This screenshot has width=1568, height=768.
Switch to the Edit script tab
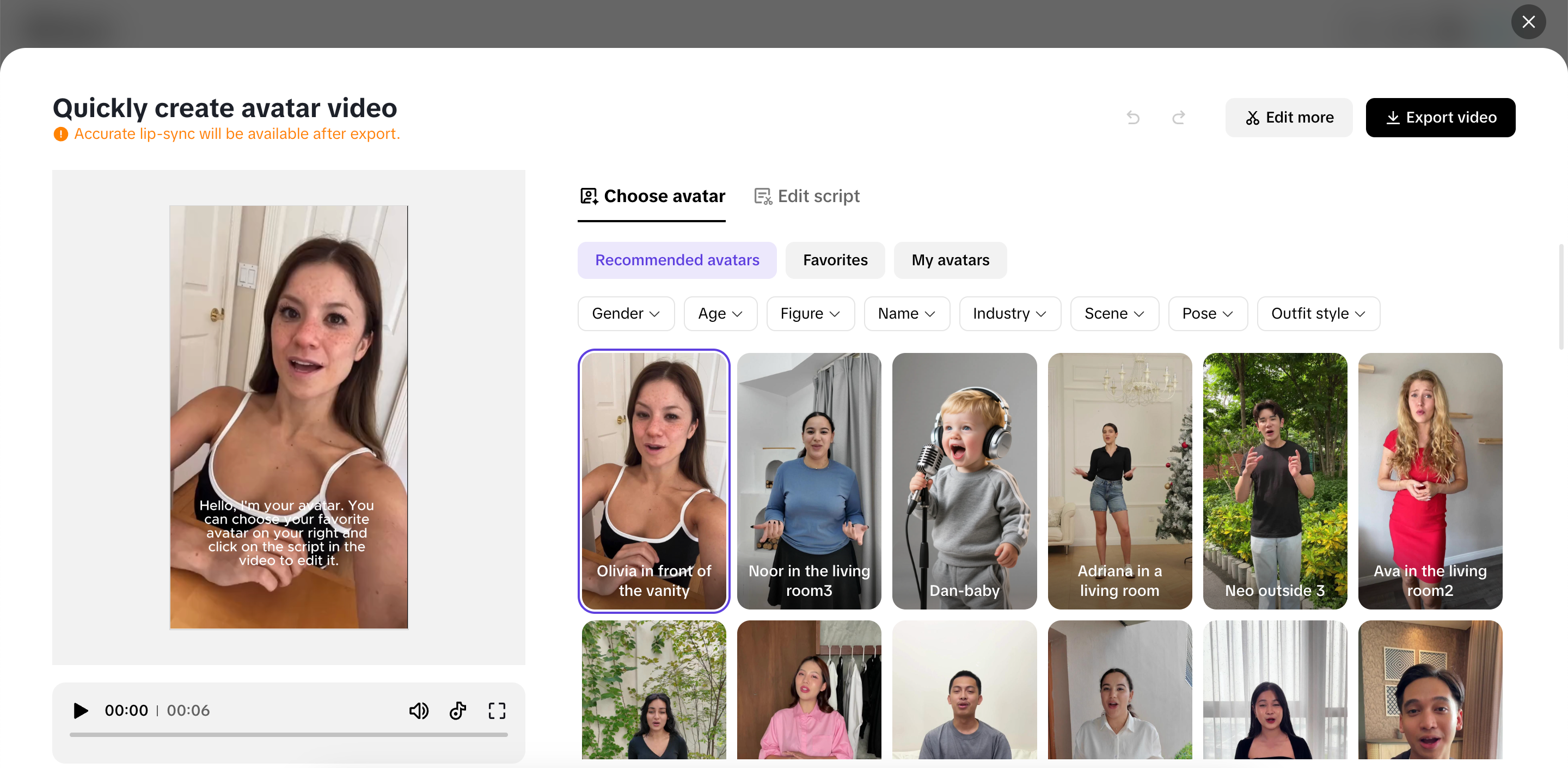pos(806,196)
